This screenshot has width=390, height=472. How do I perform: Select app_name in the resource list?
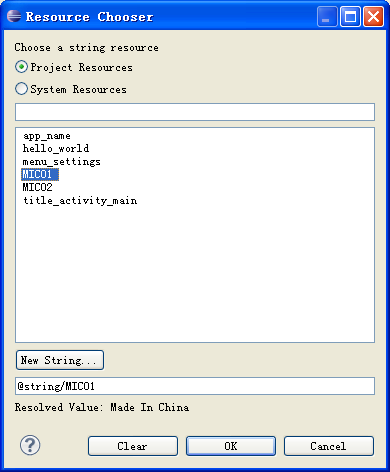click(47, 136)
